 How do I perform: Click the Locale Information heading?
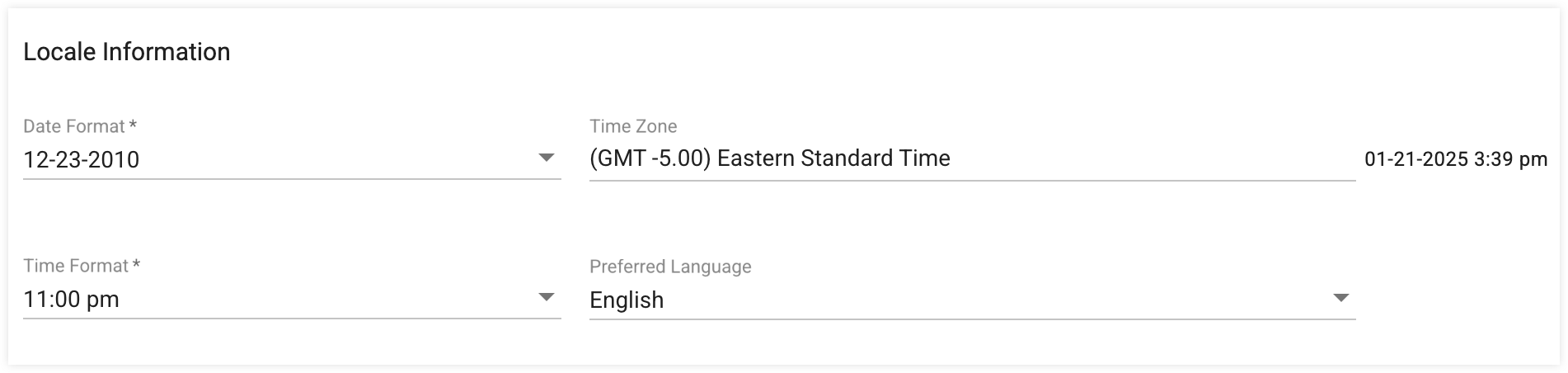[x=127, y=52]
